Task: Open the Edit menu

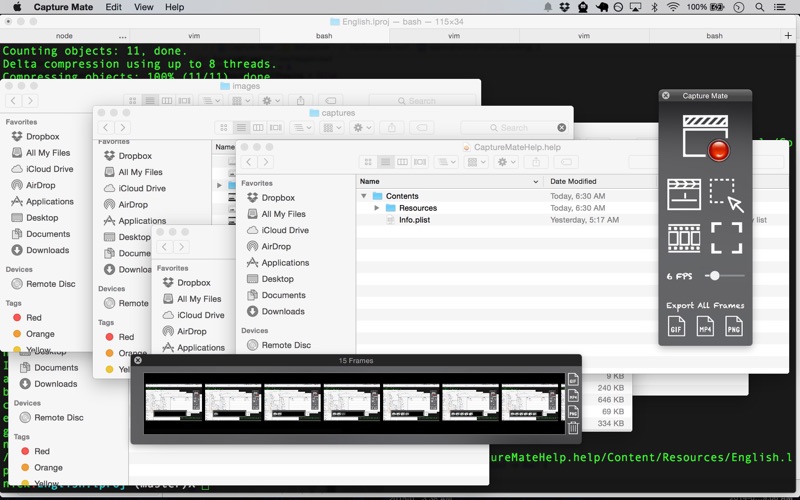Action: coord(113,7)
